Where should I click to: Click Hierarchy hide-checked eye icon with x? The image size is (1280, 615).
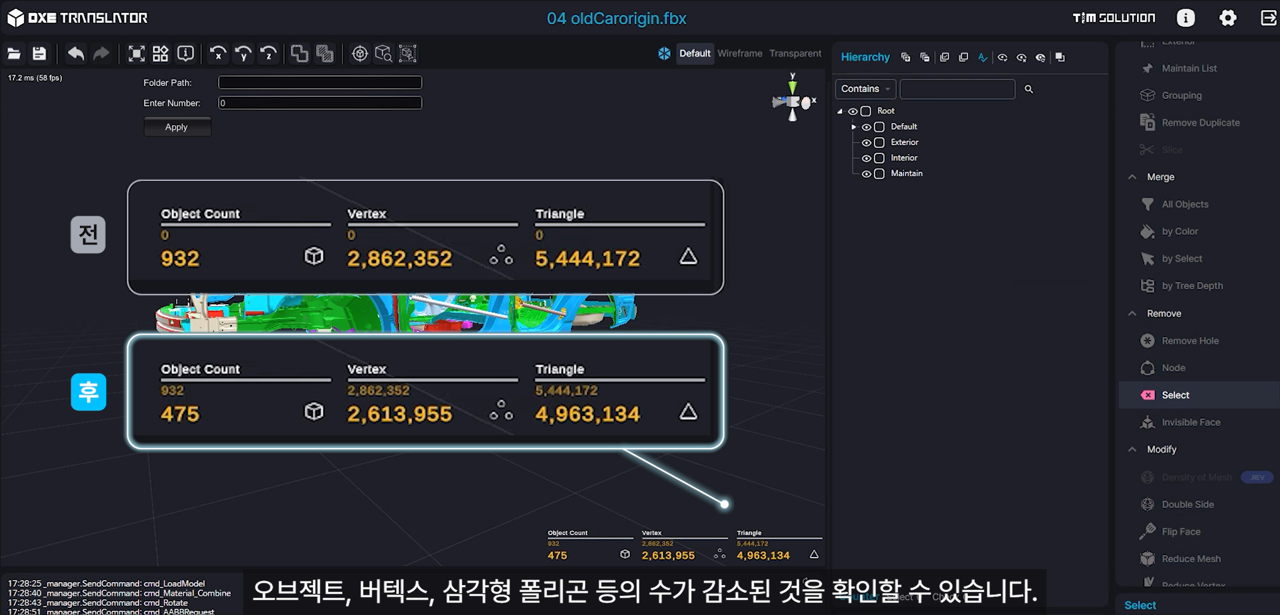(x=1021, y=58)
